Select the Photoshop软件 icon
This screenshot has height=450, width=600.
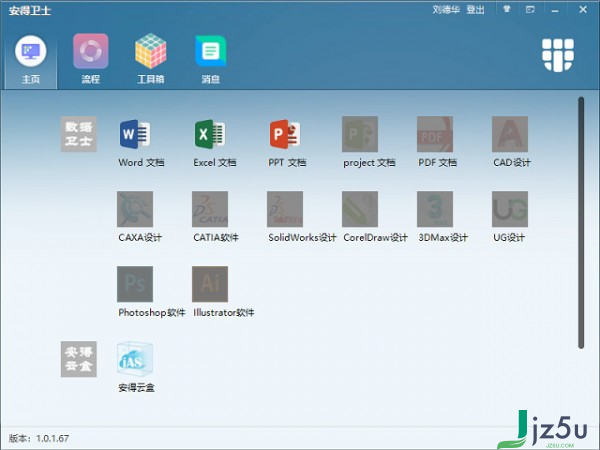(135, 284)
